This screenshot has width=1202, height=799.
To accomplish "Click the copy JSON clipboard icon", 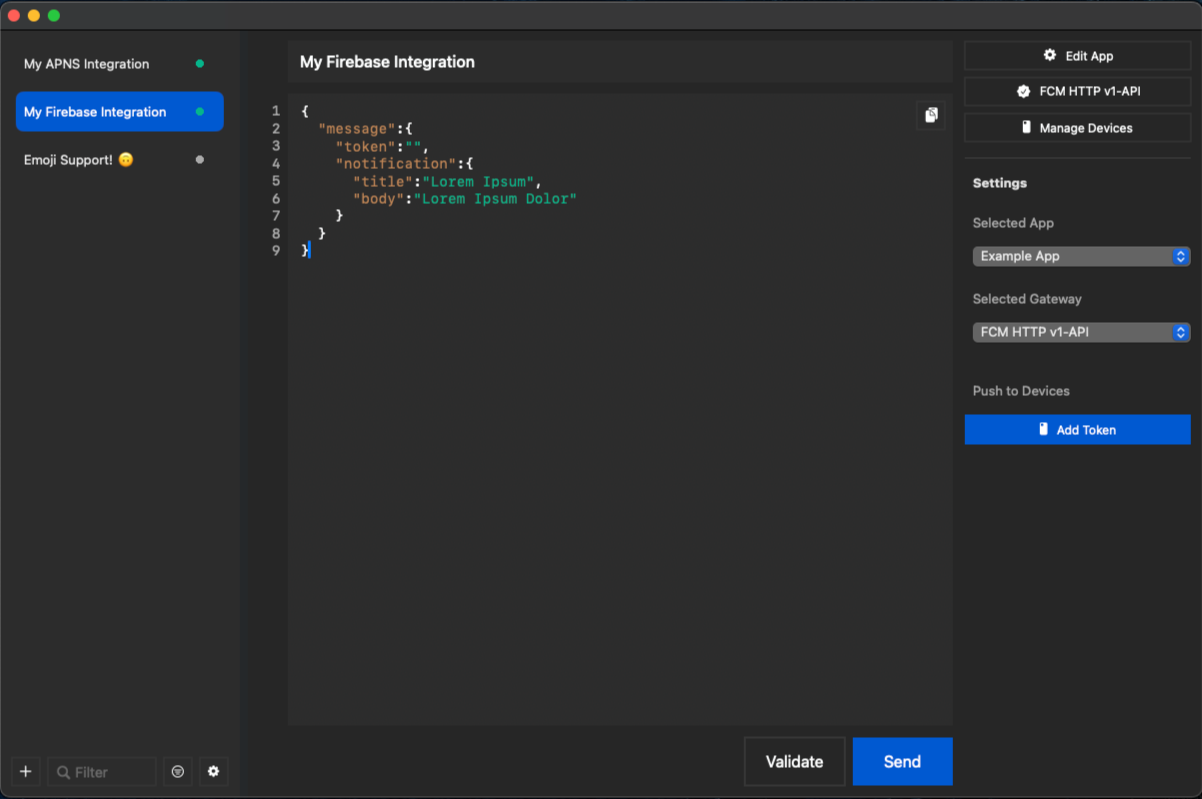I will click(x=930, y=115).
